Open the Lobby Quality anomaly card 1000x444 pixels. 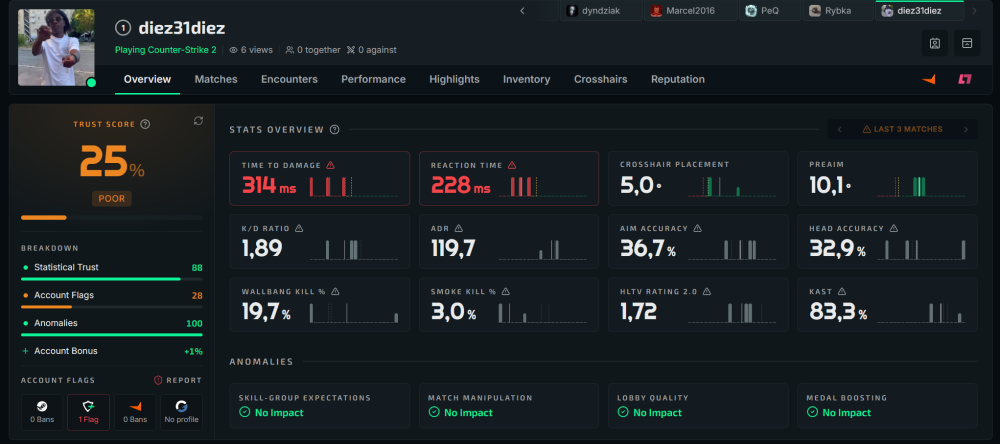pyautogui.click(x=698, y=406)
